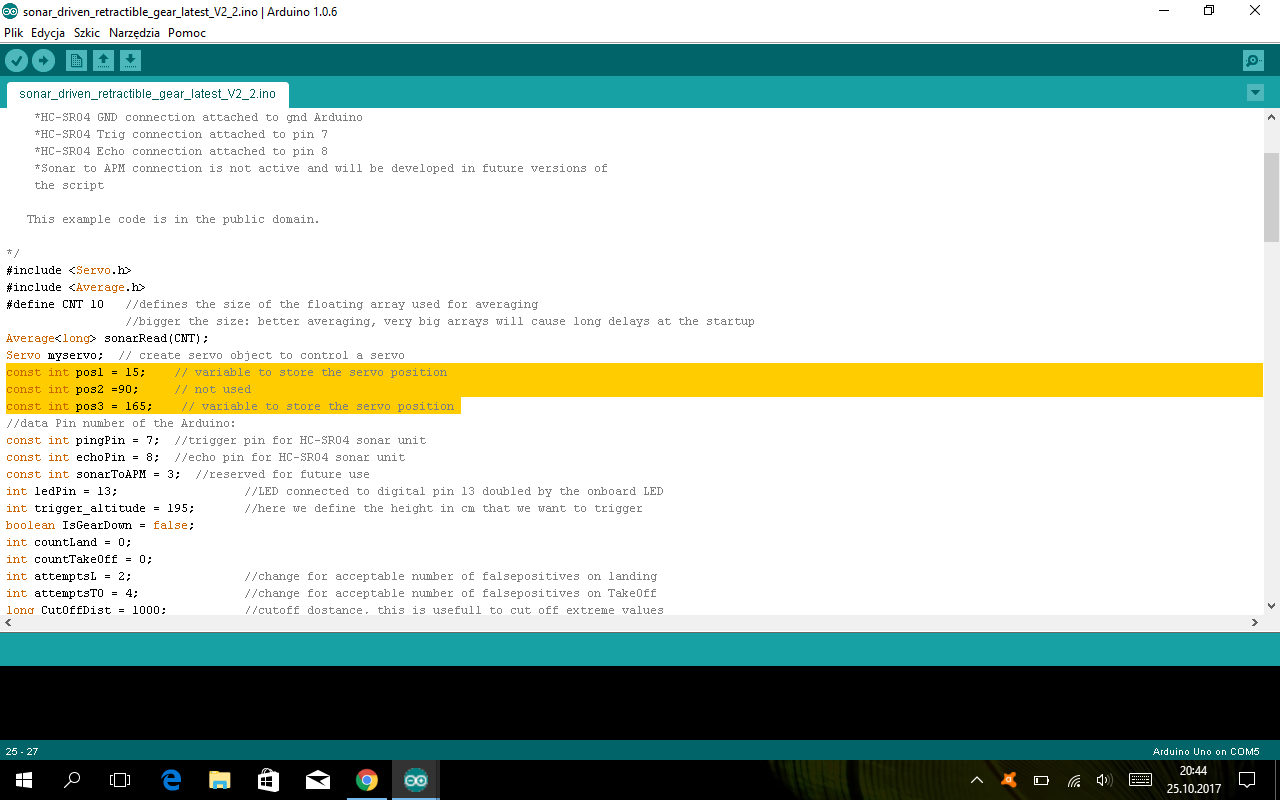Click the Upload arrow icon
The height and width of the screenshot is (800, 1280).
coord(43,61)
